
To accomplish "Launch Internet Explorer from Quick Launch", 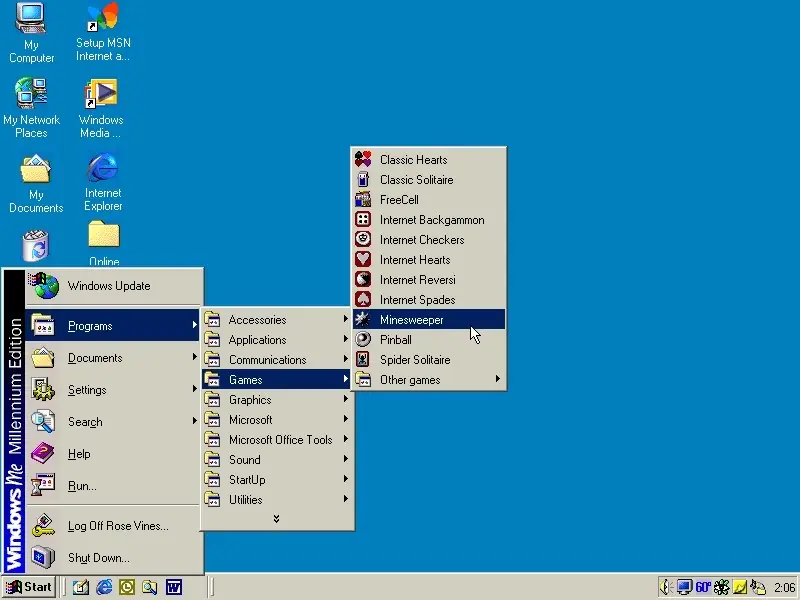I will click(x=103, y=587).
